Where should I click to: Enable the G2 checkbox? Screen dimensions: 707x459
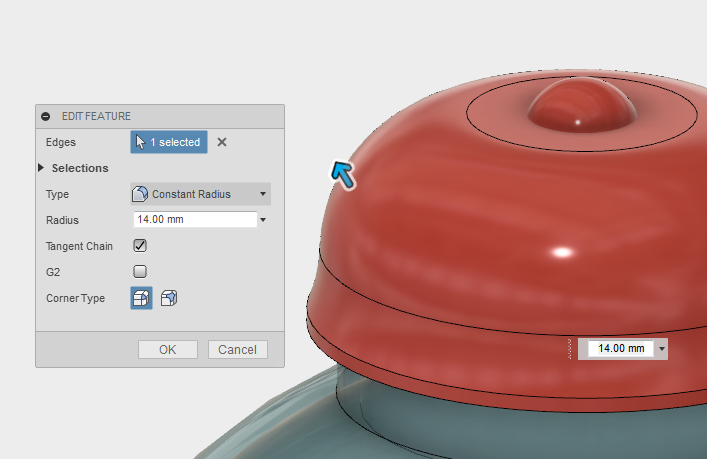coord(140,271)
